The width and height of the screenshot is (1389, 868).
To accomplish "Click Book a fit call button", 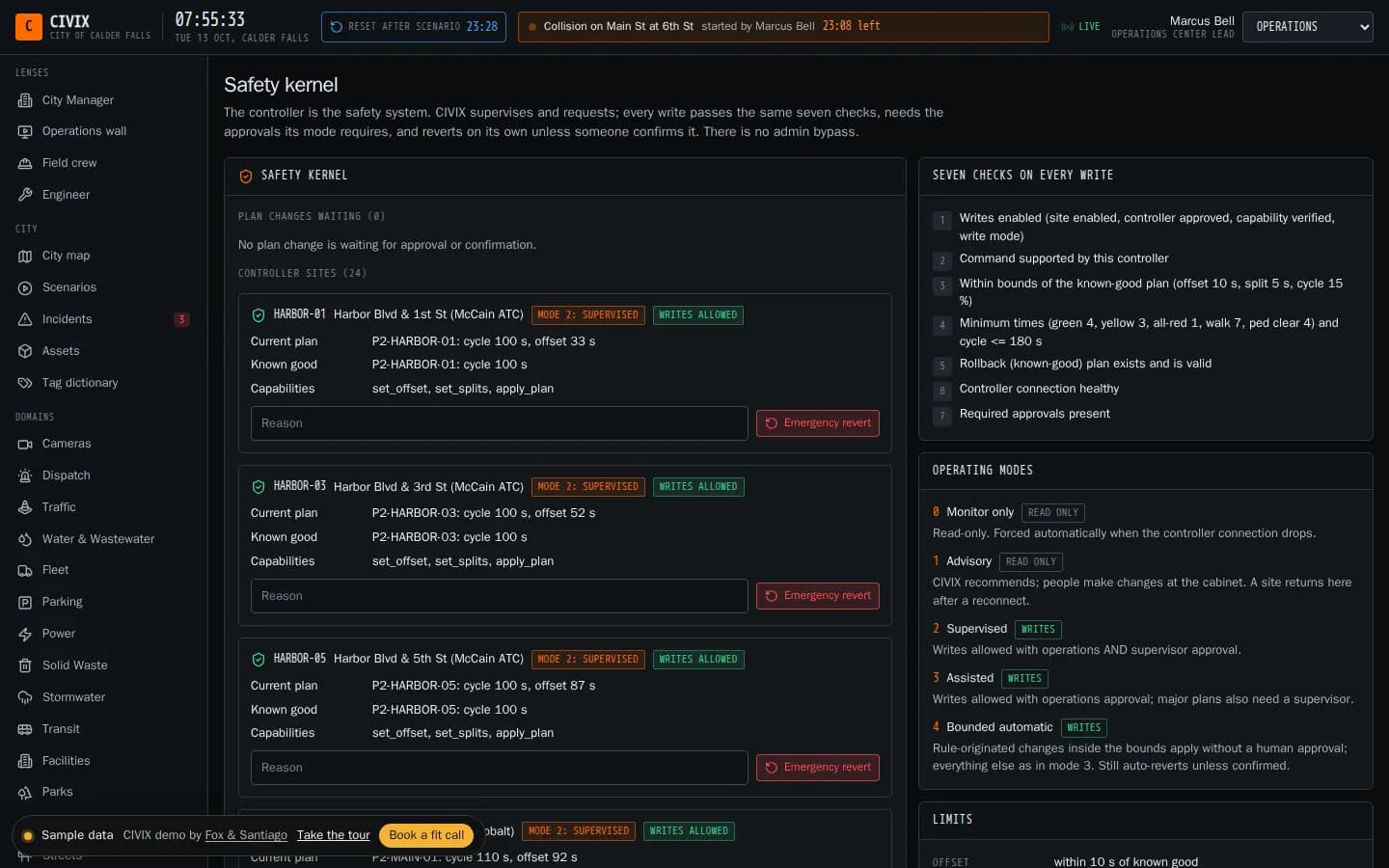I will pos(426,835).
